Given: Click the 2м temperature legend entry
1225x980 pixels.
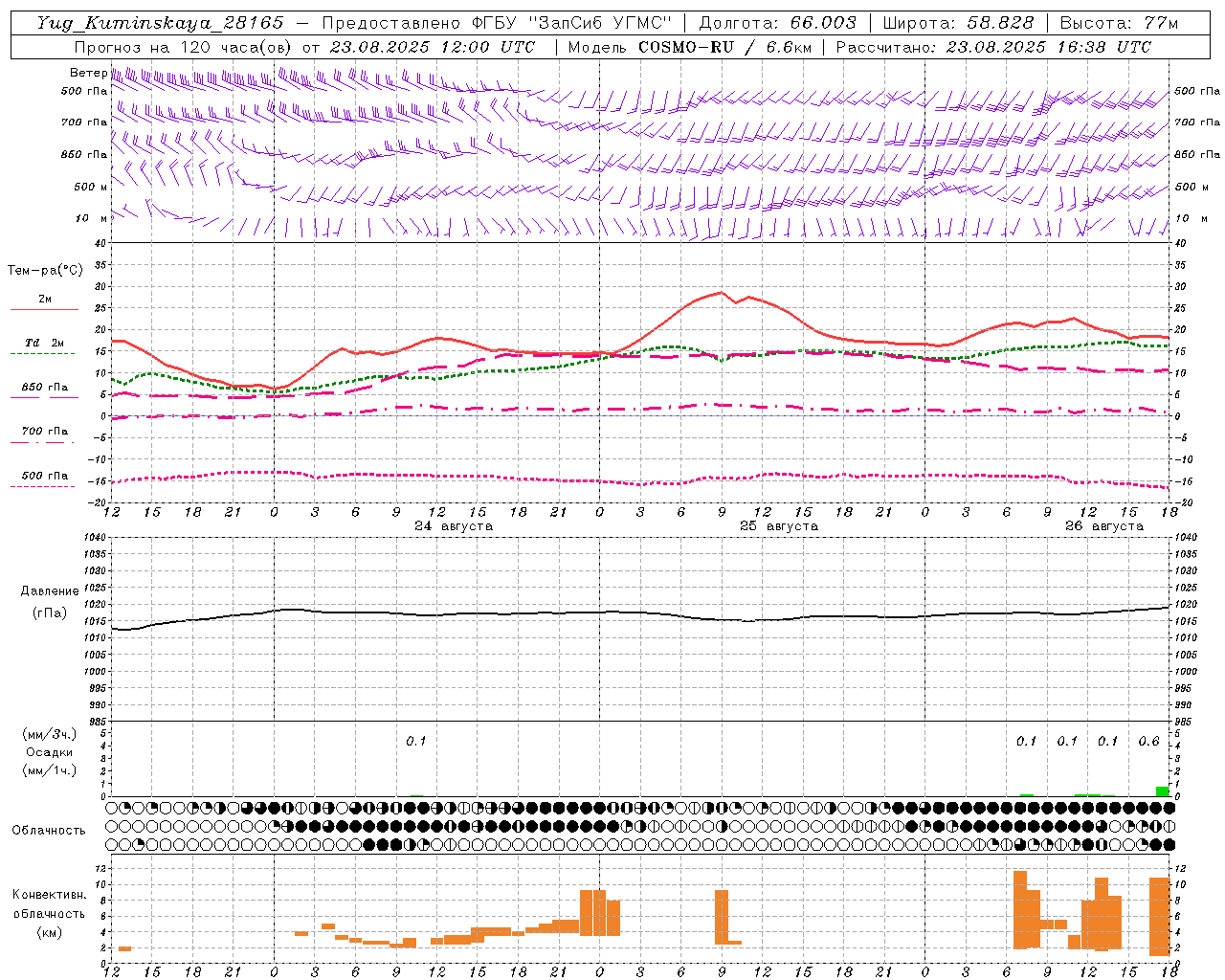Looking at the screenshot, I should click(45, 299).
